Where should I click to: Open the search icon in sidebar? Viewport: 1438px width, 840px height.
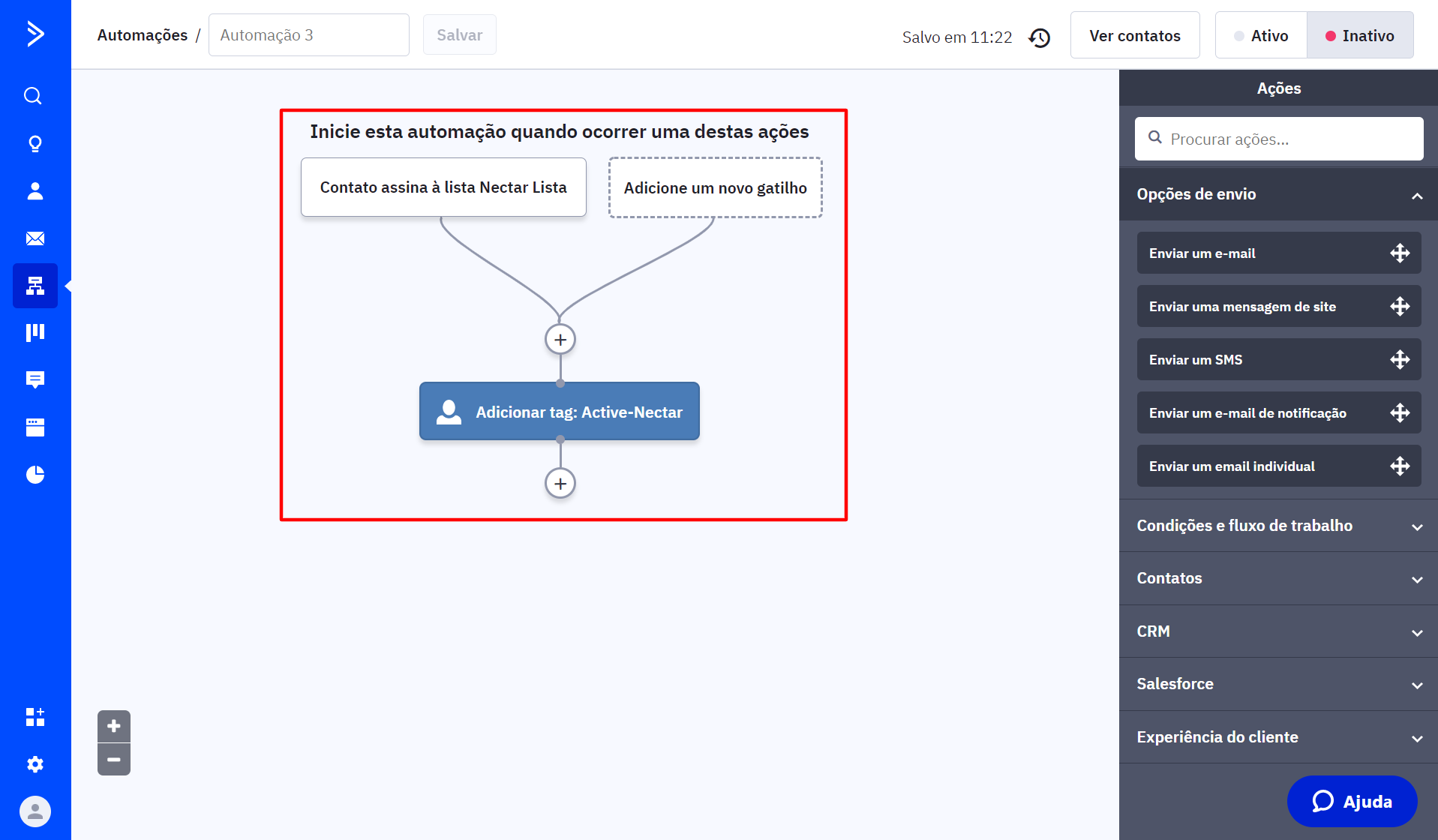tap(33, 96)
